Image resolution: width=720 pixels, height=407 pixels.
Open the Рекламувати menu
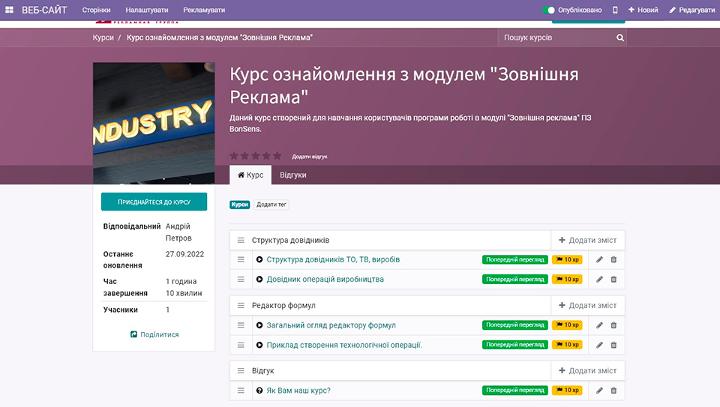[x=204, y=10]
